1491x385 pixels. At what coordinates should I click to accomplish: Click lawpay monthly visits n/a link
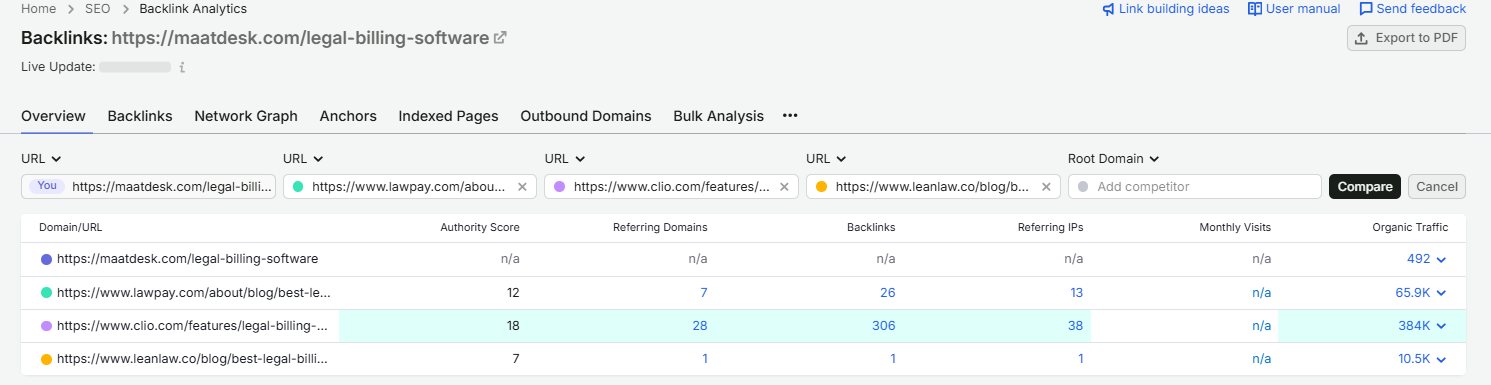1261,293
